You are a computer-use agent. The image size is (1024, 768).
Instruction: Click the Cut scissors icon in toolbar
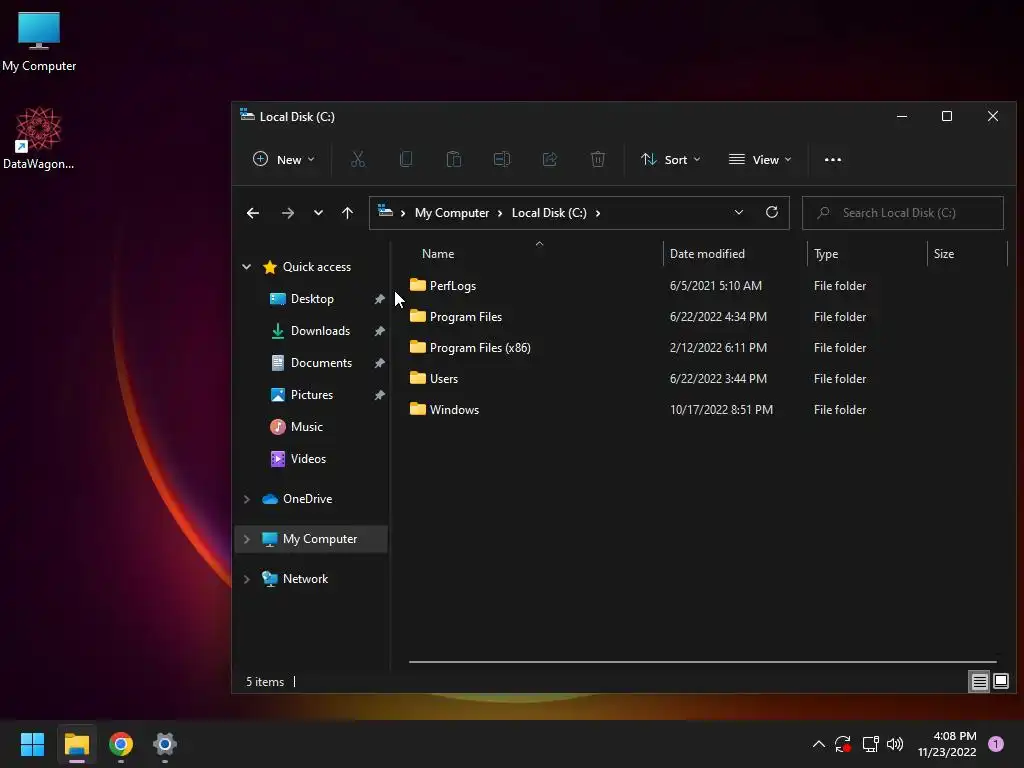click(358, 159)
